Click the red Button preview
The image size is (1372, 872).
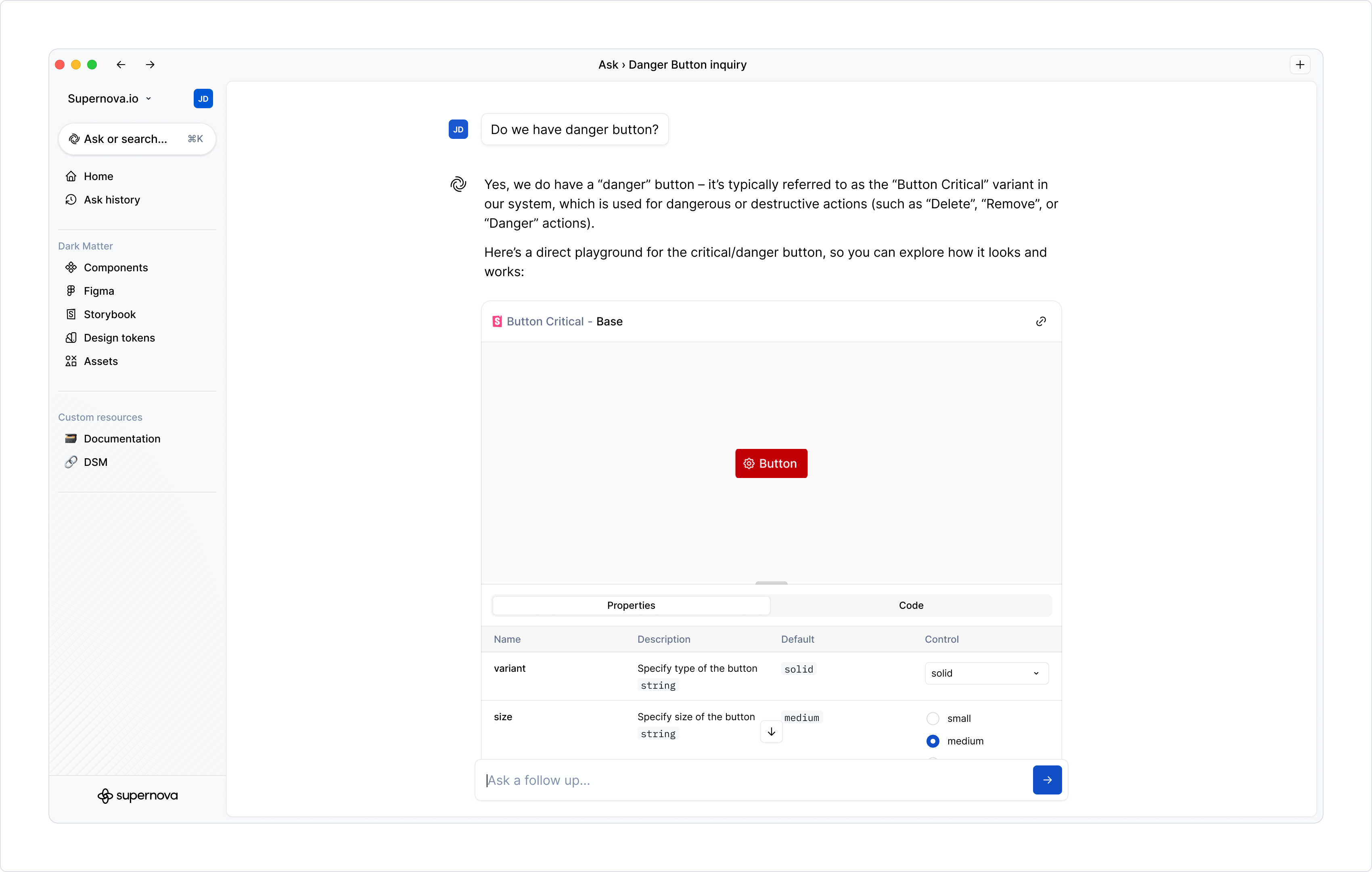pos(771,463)
